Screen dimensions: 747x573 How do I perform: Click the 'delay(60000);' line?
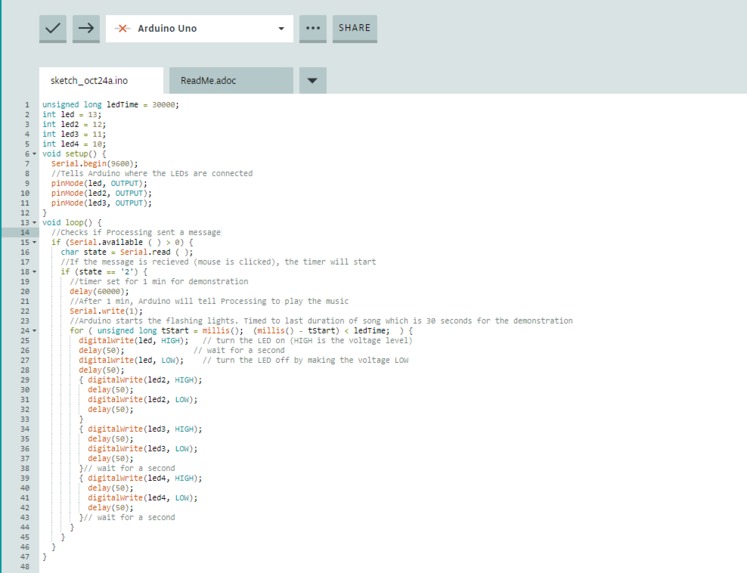[99, 292]
